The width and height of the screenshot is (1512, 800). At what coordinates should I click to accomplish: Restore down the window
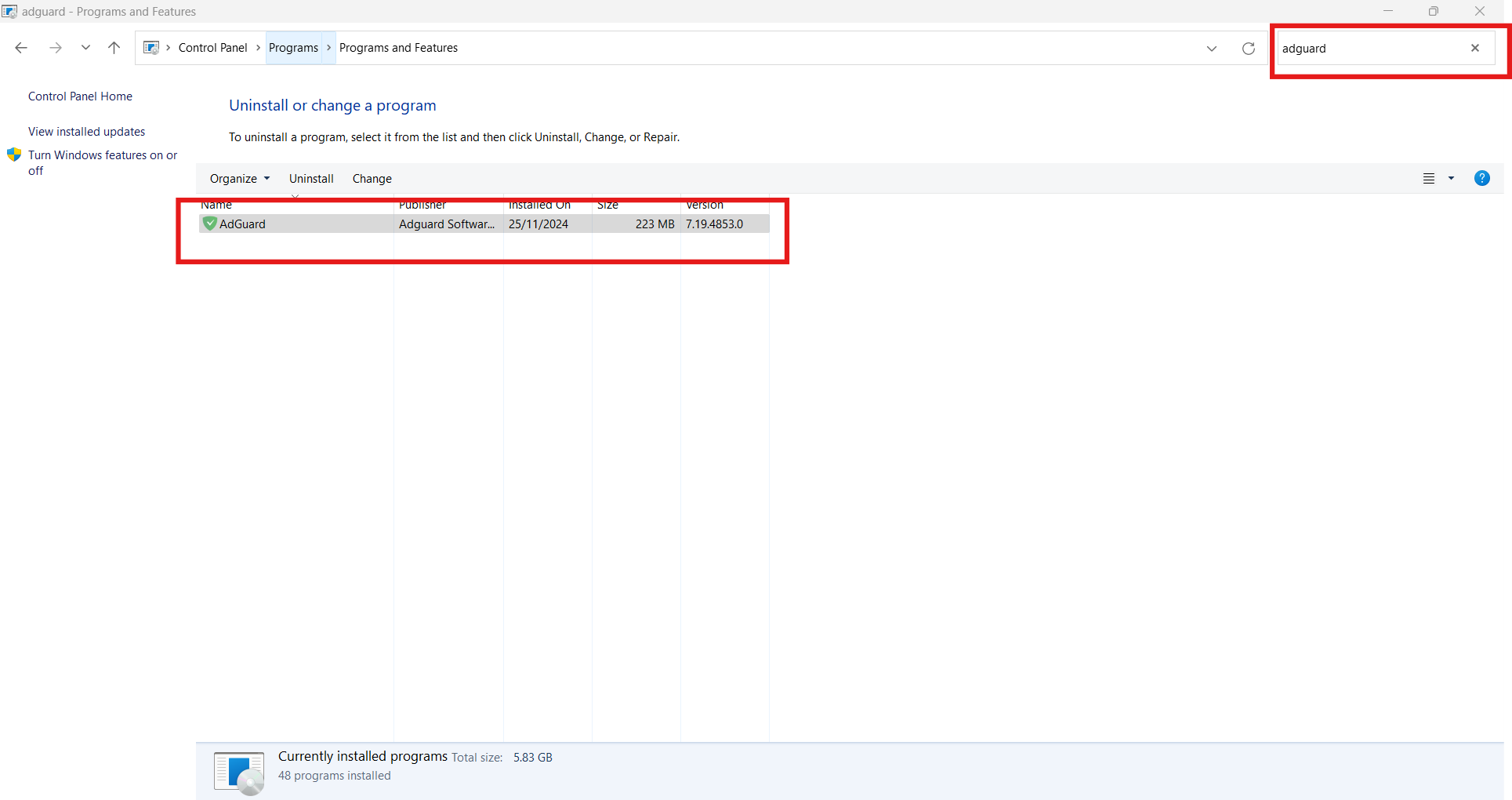coord(1434,11)
